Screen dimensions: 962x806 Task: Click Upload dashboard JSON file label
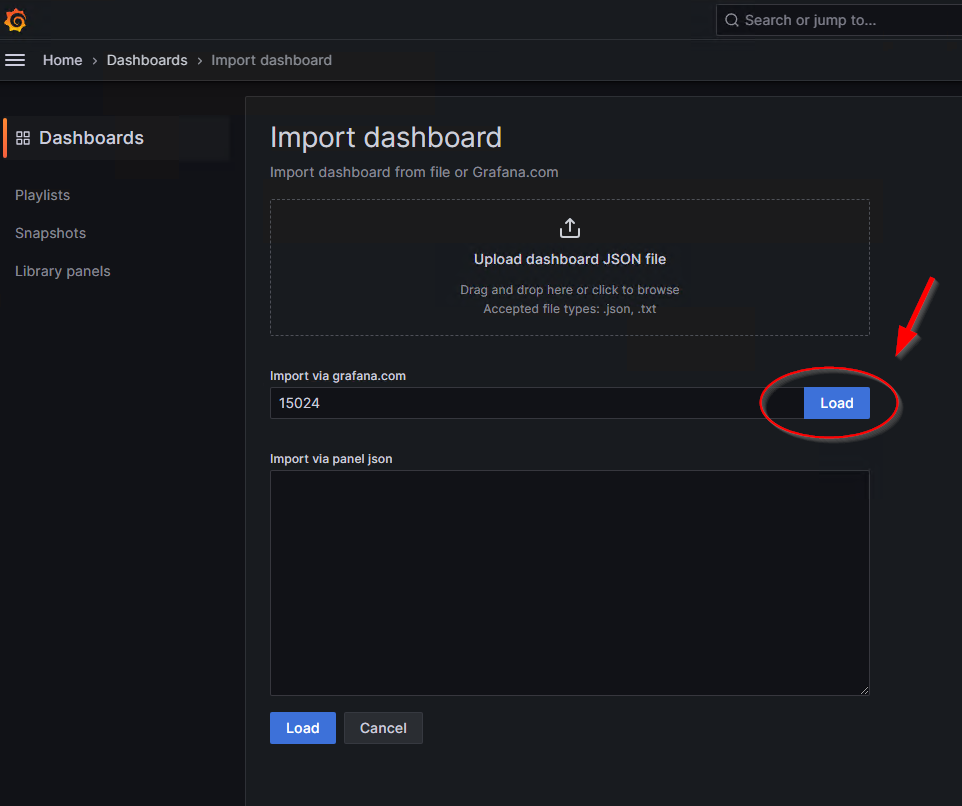569,259
